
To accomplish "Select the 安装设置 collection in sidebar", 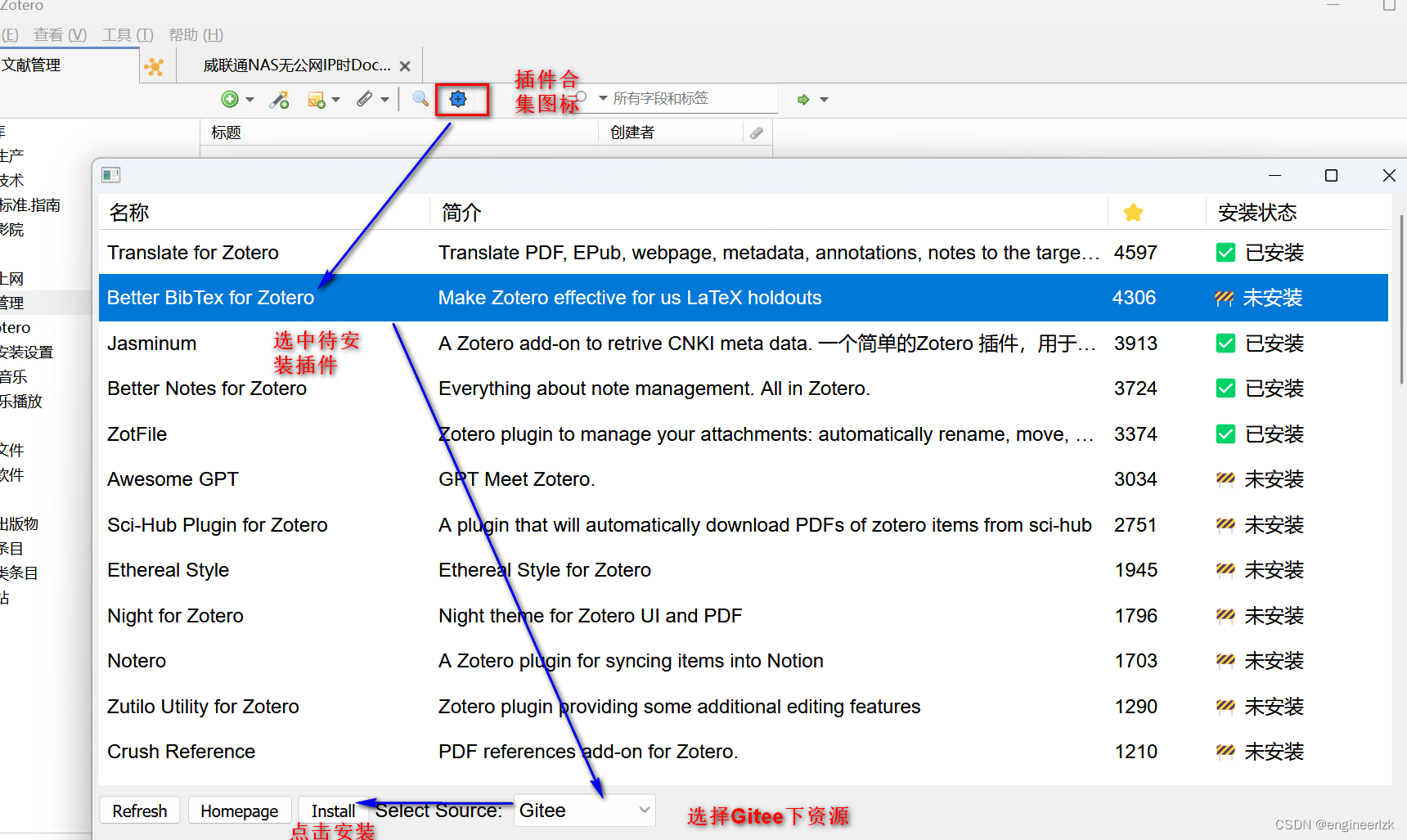I will tap(26, 353).
